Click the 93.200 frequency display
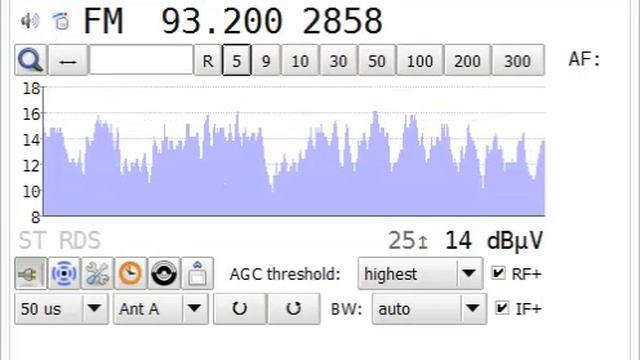 pyautogui.click(x=222, y=21)
